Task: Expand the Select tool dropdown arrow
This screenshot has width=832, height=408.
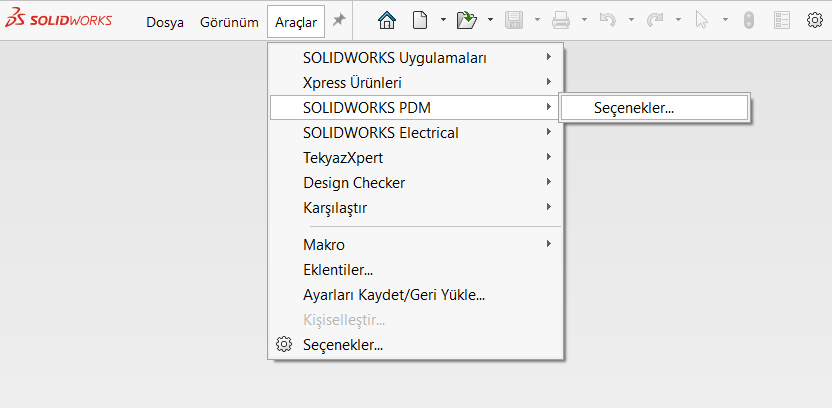Action: coord(725,20)
